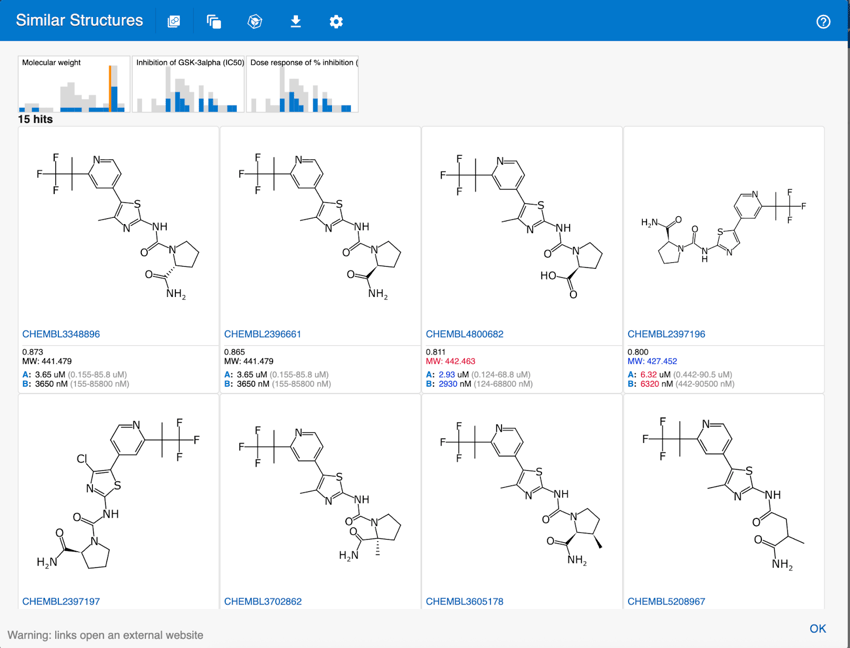Screen dimensions: 850x648
Task: Download the similar structures results
Action: click(295, 21)
